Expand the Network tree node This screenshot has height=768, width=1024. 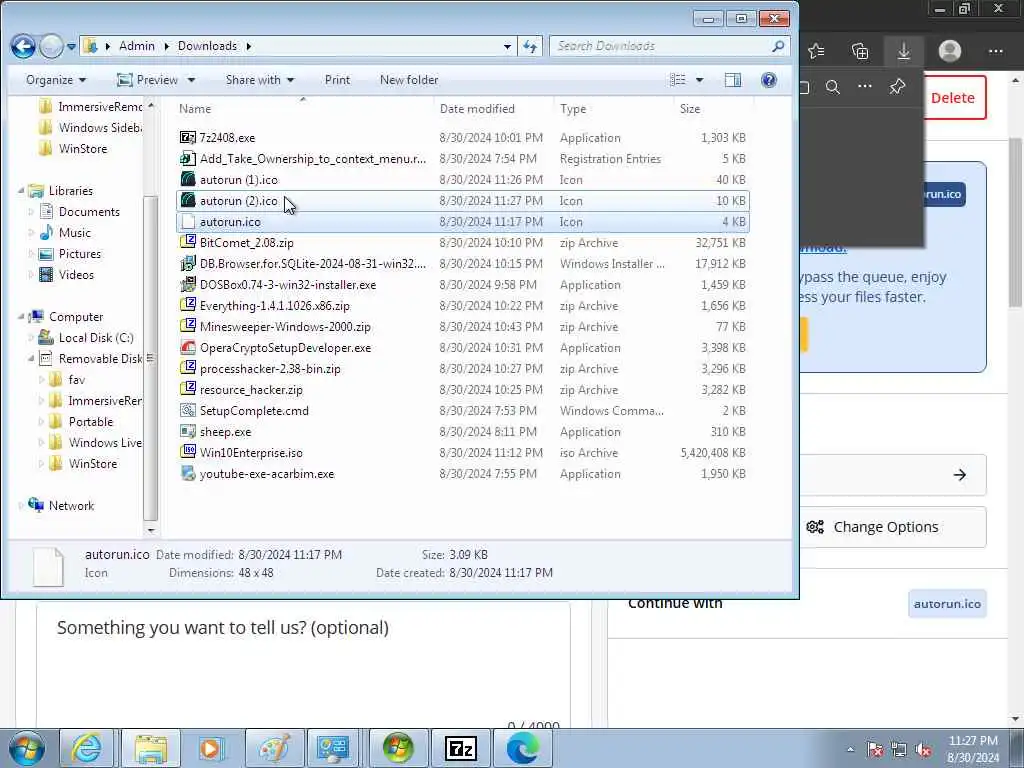pos(21,505)
